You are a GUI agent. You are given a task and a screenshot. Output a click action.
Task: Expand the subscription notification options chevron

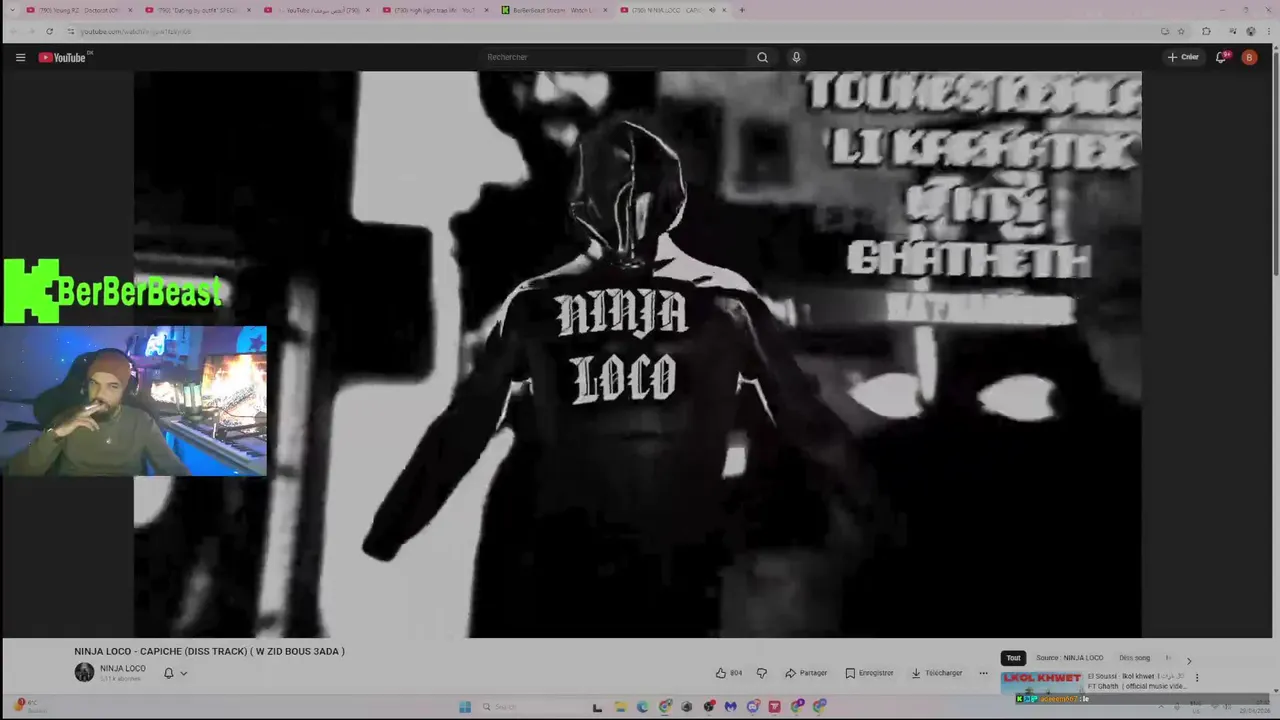click(x=183, y=673)
